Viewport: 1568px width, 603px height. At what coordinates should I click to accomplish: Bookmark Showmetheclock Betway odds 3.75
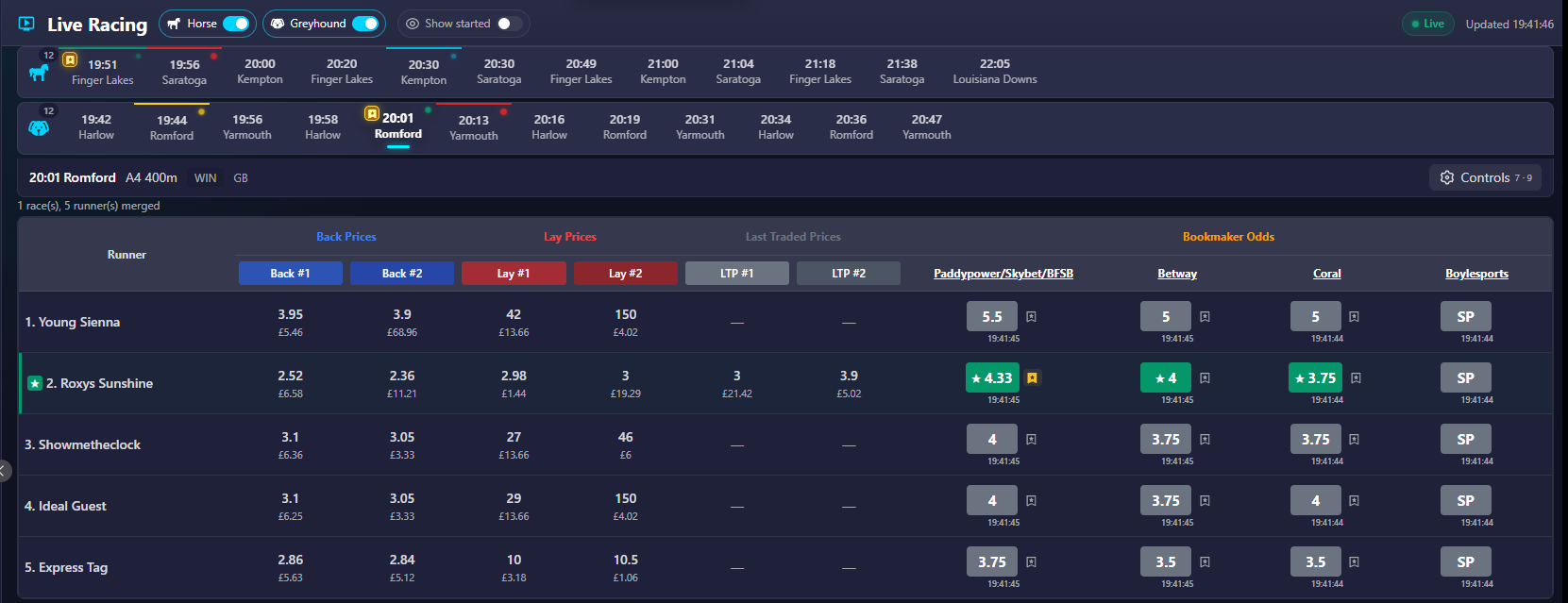[x=1205, y=440]
